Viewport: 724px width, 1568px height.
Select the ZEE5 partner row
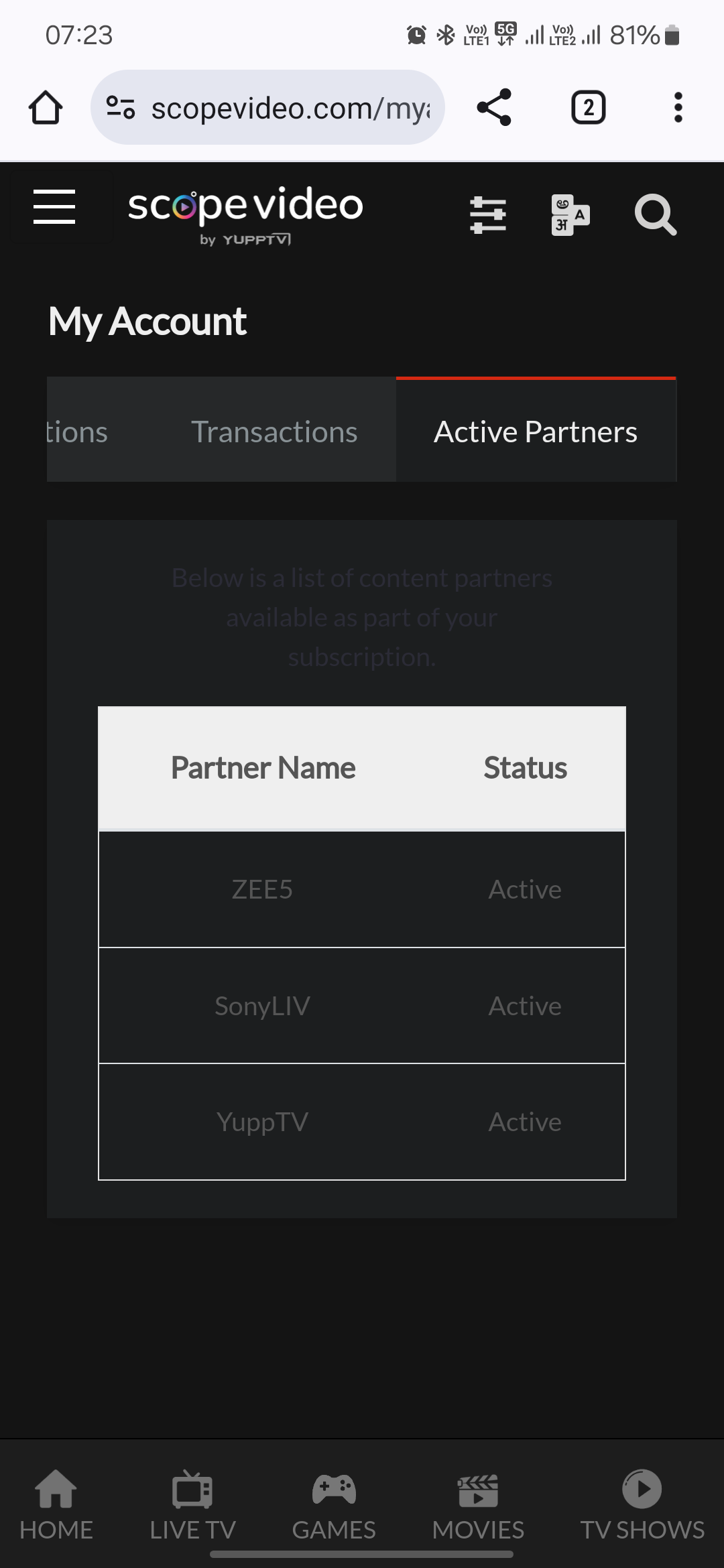[x=362, y=889]
